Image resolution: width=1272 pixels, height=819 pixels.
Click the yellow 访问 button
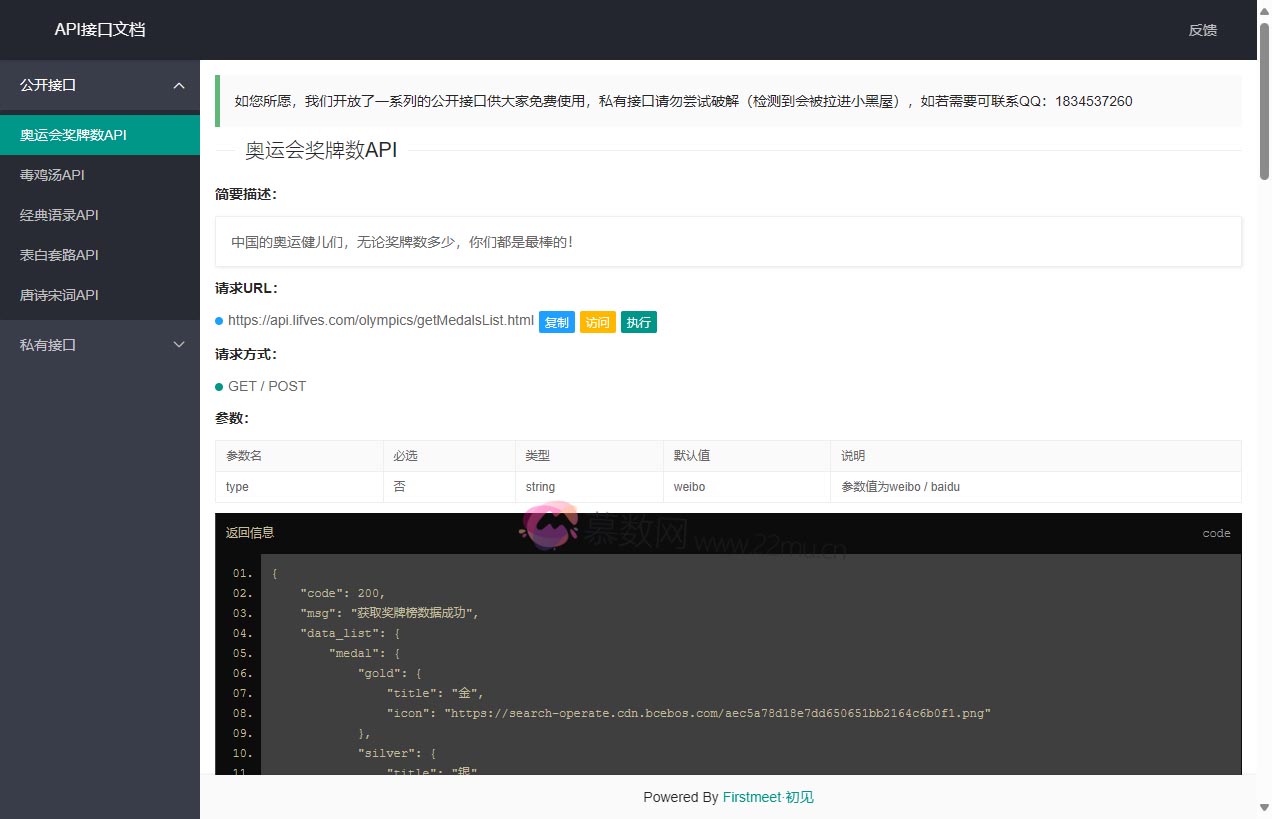click(598, 322)
